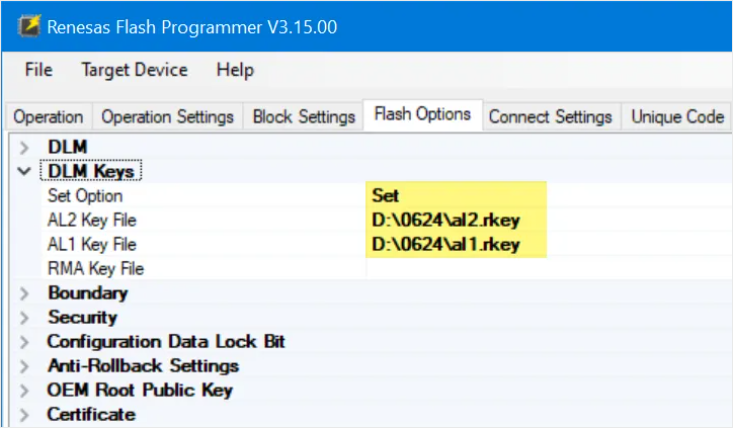Open the Block Settings tab
The width and height of the screenshot is (733, 428).
pyautogui.click(x=304, y=116)
